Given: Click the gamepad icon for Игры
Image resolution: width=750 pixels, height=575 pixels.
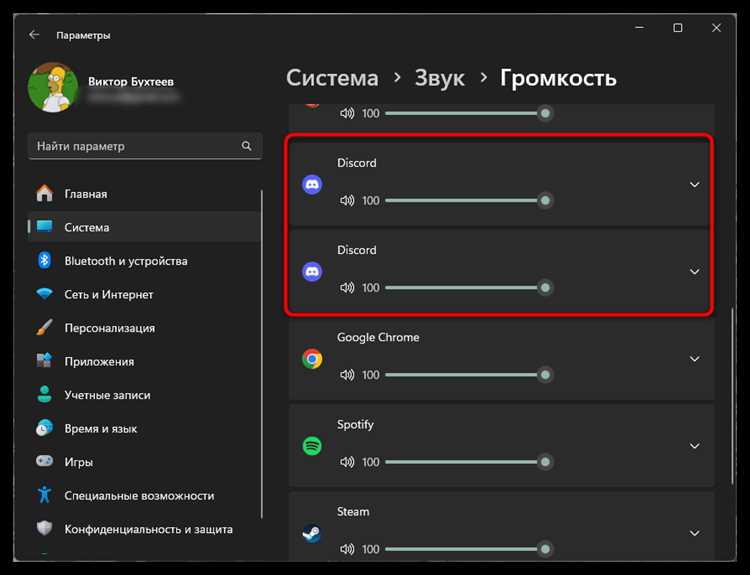Looking at the screenshot, I should (44, 461).
